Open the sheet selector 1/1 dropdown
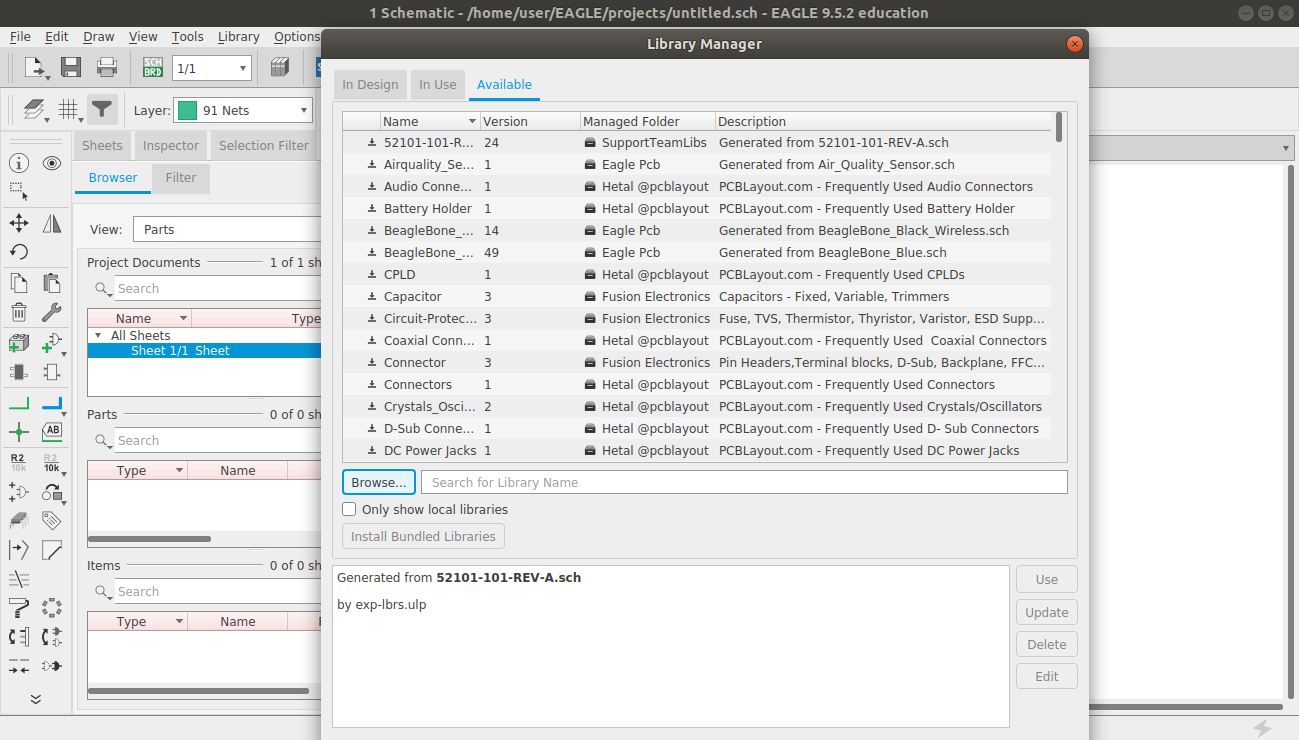Image resolution: width=1299 pixels, height=740 pixels. (x=212, y=68)
